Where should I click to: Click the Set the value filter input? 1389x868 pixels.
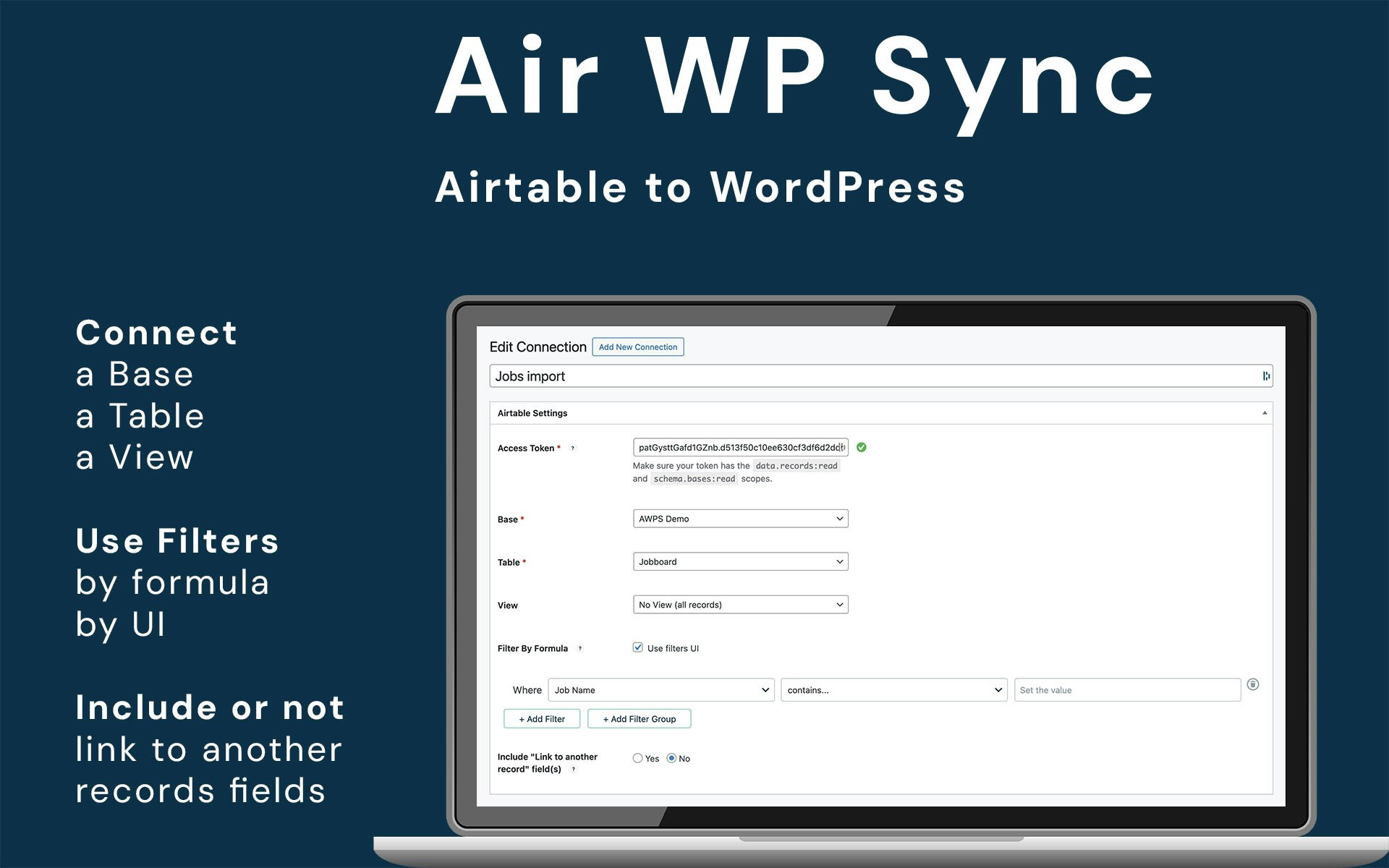click(1127, 690)
